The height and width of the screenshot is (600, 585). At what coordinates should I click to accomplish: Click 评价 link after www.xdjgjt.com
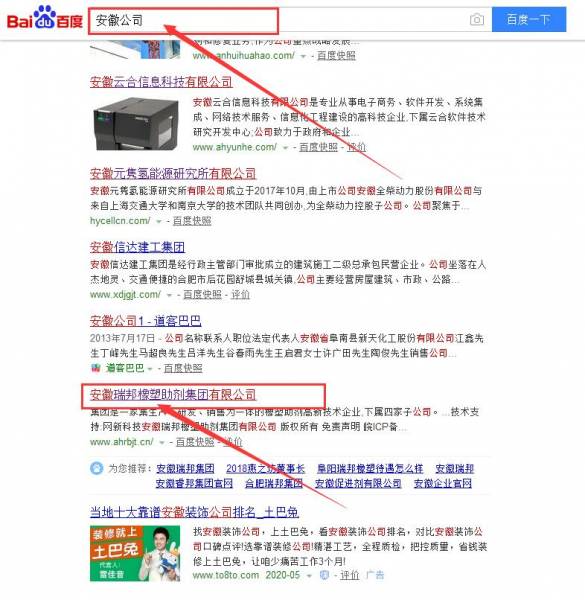240,295
